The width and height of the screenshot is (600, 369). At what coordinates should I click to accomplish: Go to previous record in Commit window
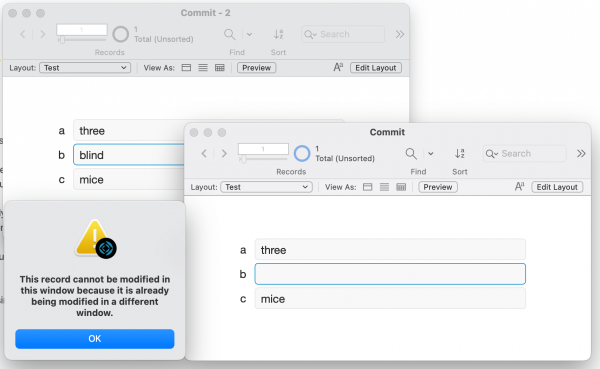204,154
